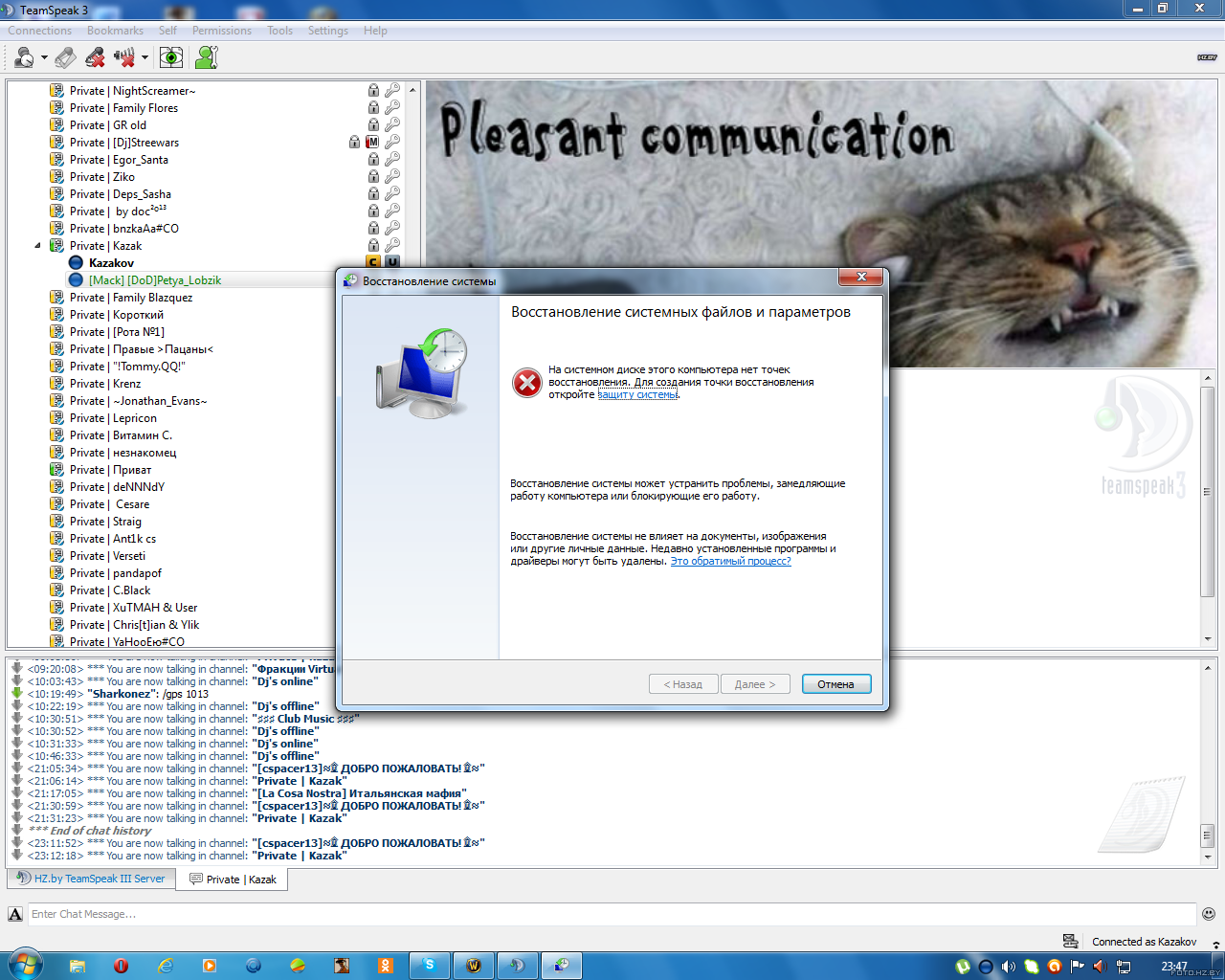Select channel Private | Chris[t]ian & Ylik
Viewport: 1225px width, 980px height.
click(x=135, y=625)
